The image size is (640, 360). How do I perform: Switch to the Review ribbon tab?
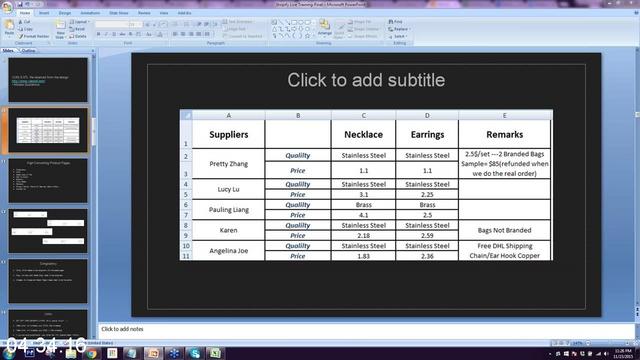click(144, 13)
